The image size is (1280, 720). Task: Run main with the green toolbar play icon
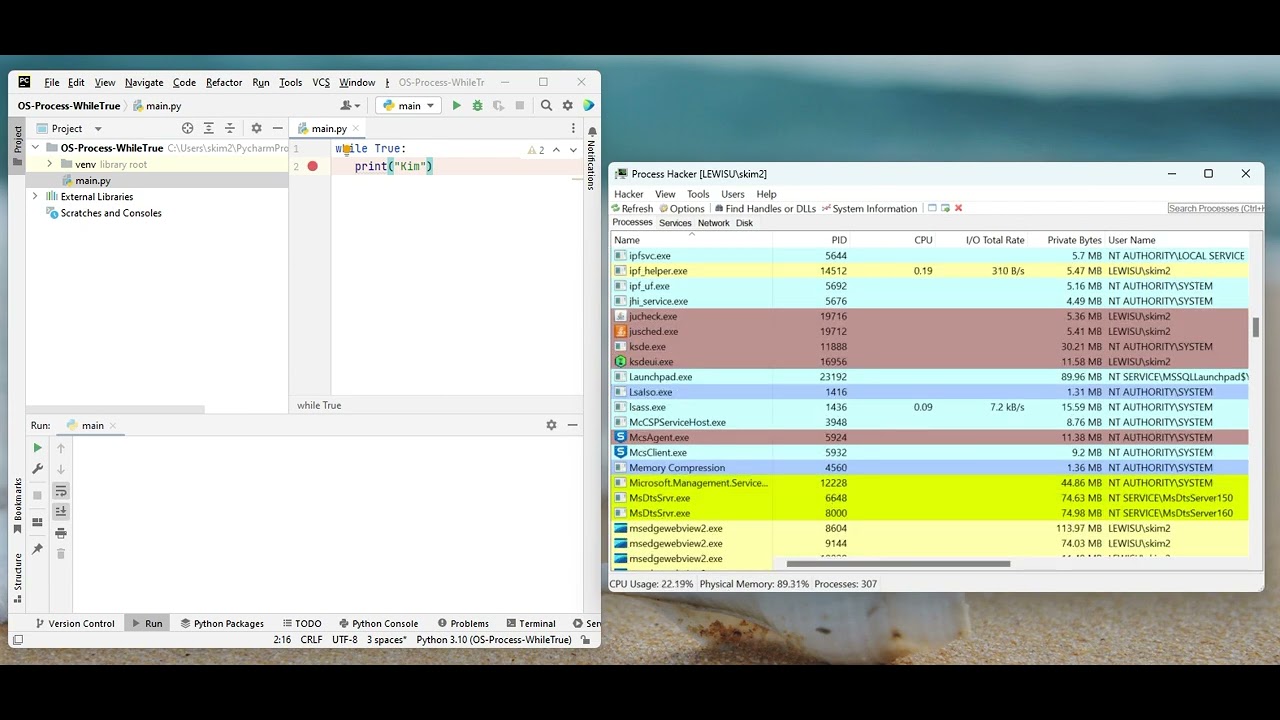(457, 105)
